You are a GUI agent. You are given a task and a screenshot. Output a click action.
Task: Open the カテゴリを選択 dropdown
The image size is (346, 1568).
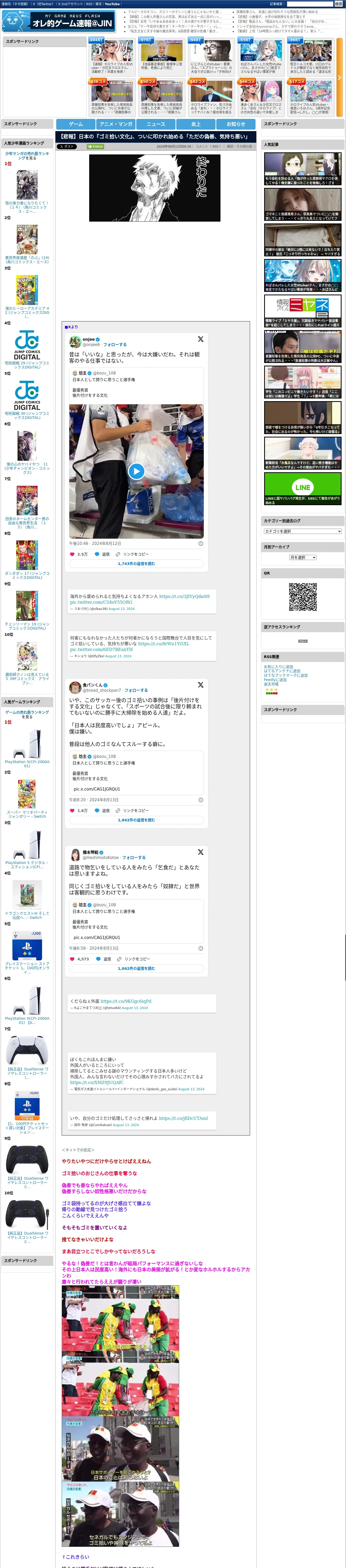[303, 531]
